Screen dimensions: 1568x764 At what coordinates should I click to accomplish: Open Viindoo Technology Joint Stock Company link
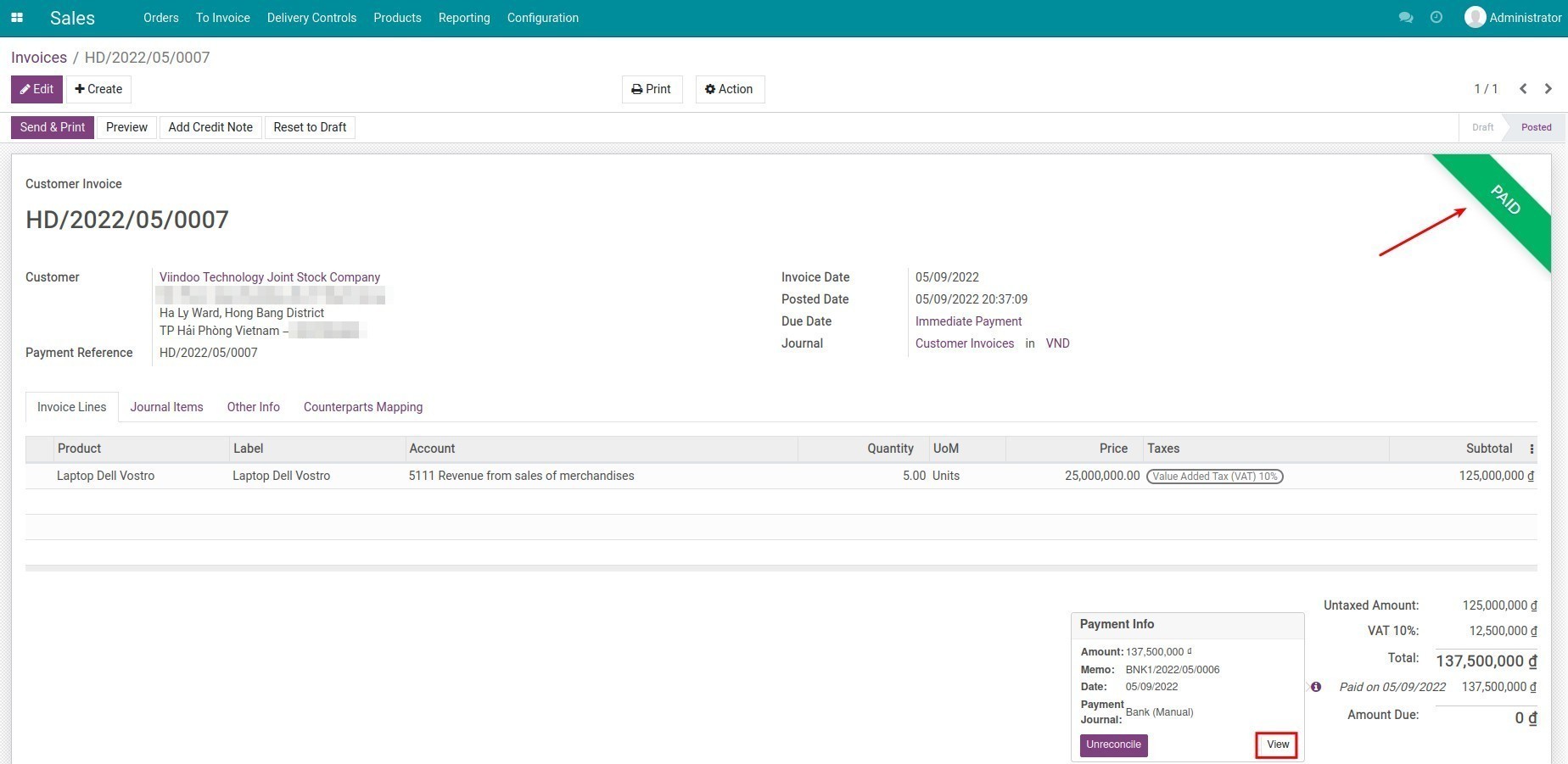click(x=270, y=277)
